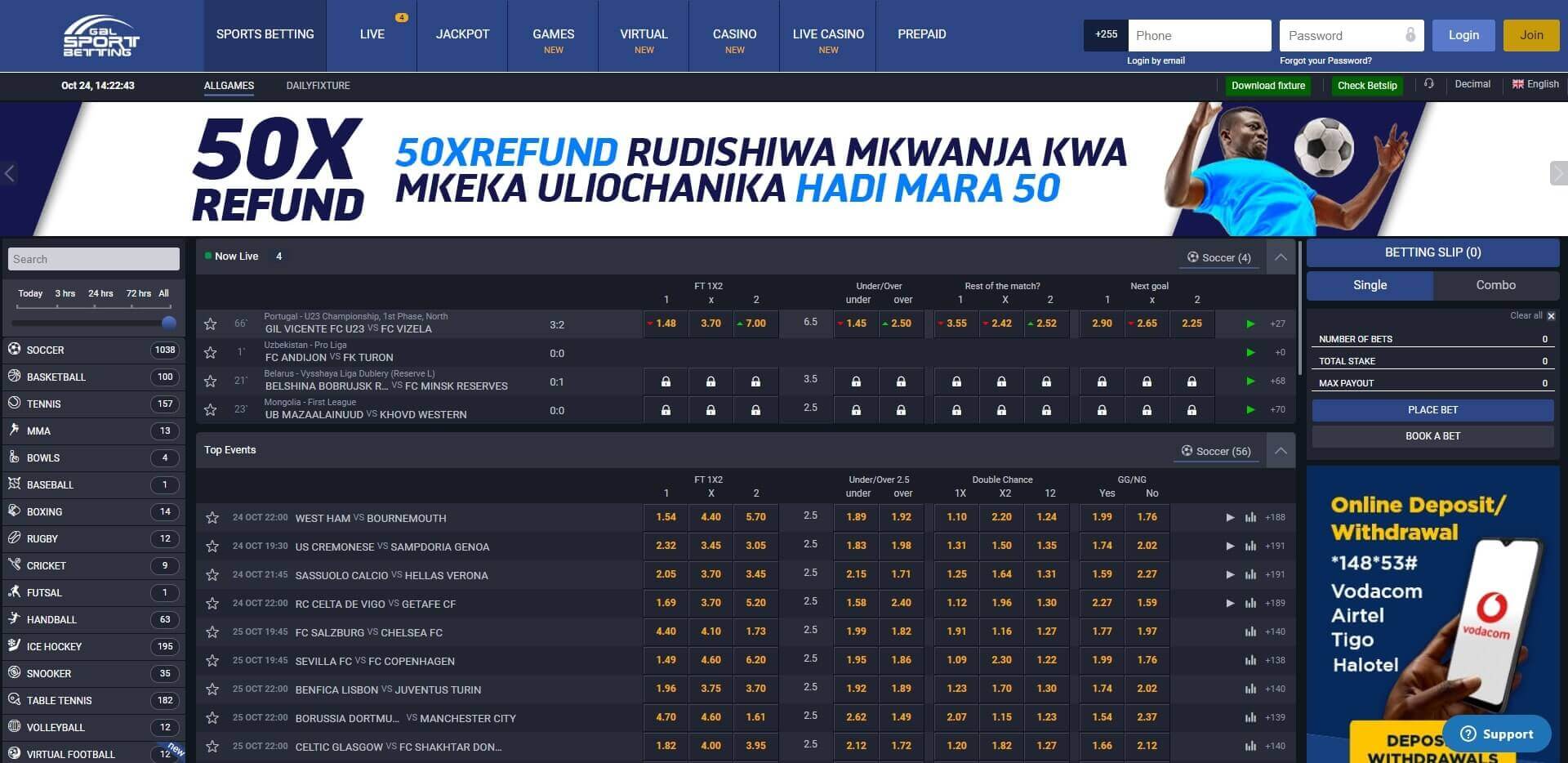Select the Today time filter
The height and width of the screenshot is (763, 1568).
point(30,293)
